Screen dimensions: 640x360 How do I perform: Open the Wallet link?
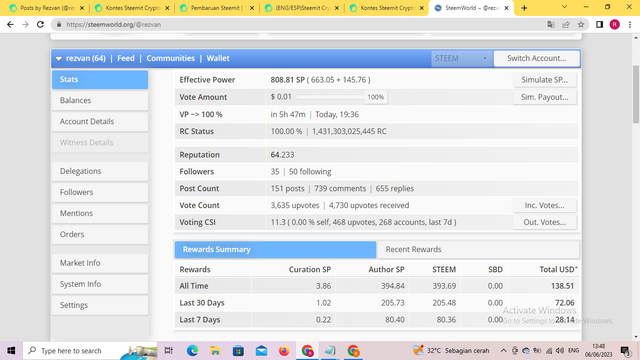point(218,58)
